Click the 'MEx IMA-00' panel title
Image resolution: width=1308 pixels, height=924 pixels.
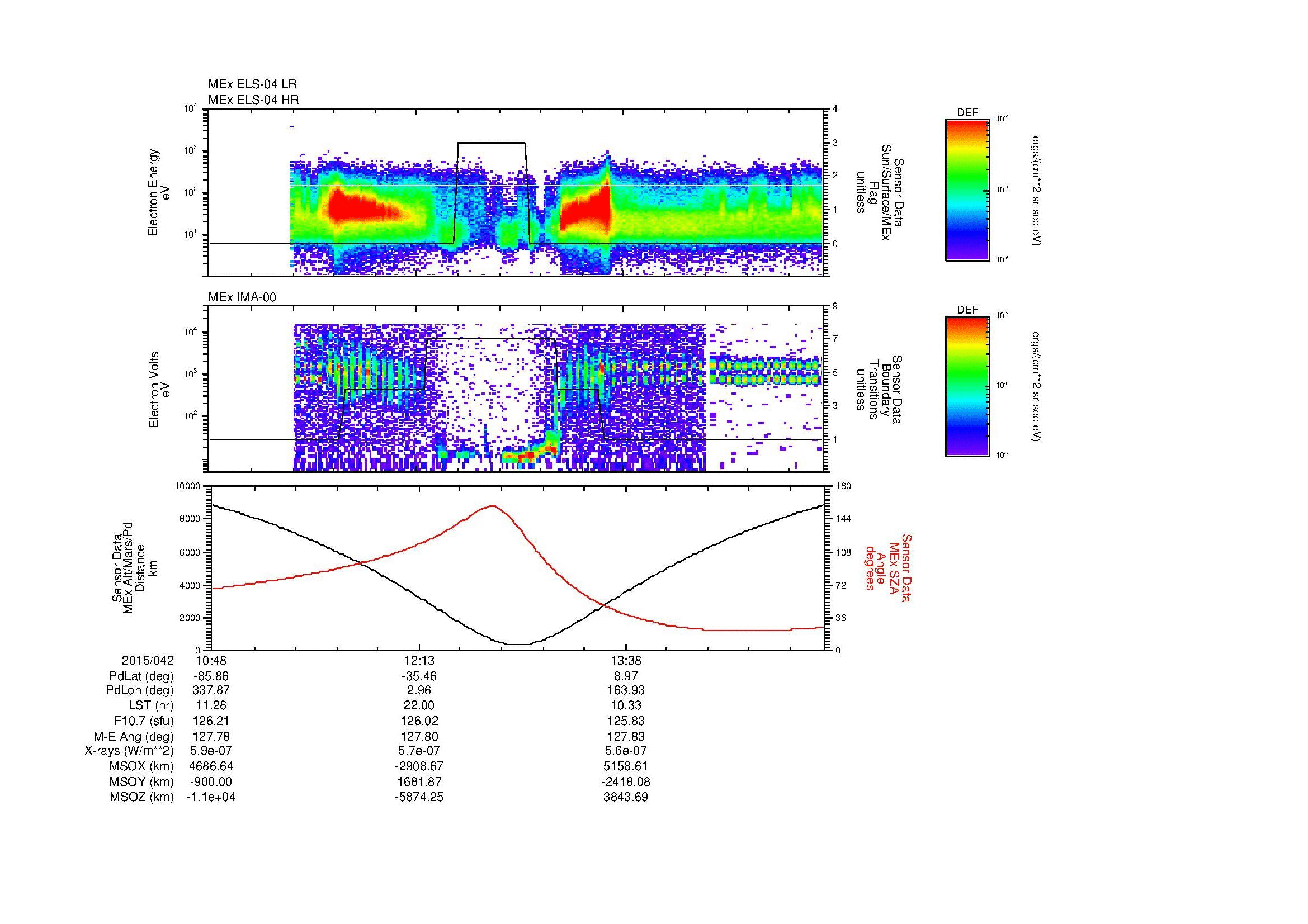point(242,297)
